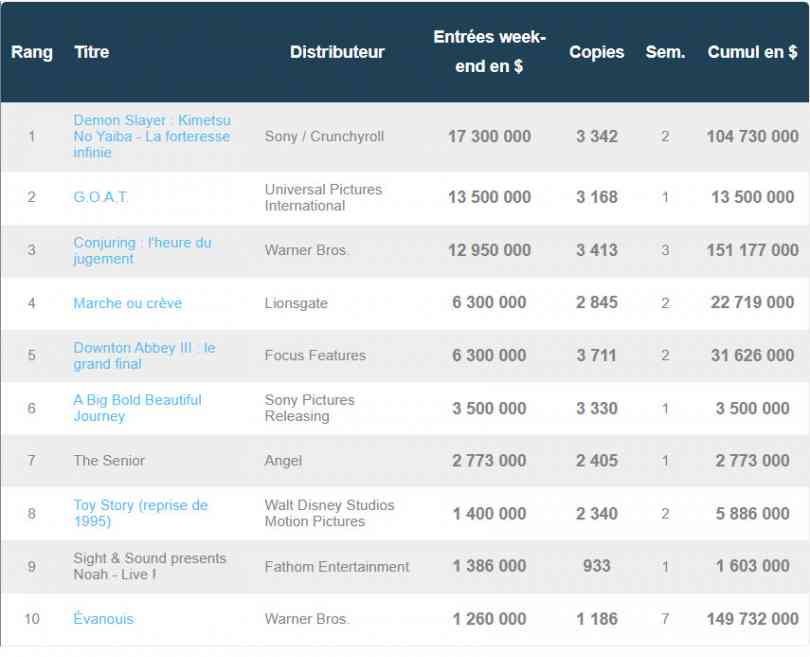
Task: Select the 3 168 copies value
Action: point(597,197)
